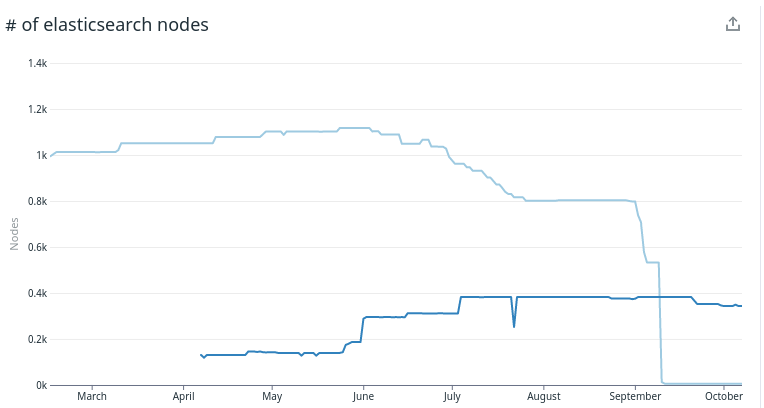Click the 0.2k y-axis label
Viewport: 764px width, 408px height.
38,339
